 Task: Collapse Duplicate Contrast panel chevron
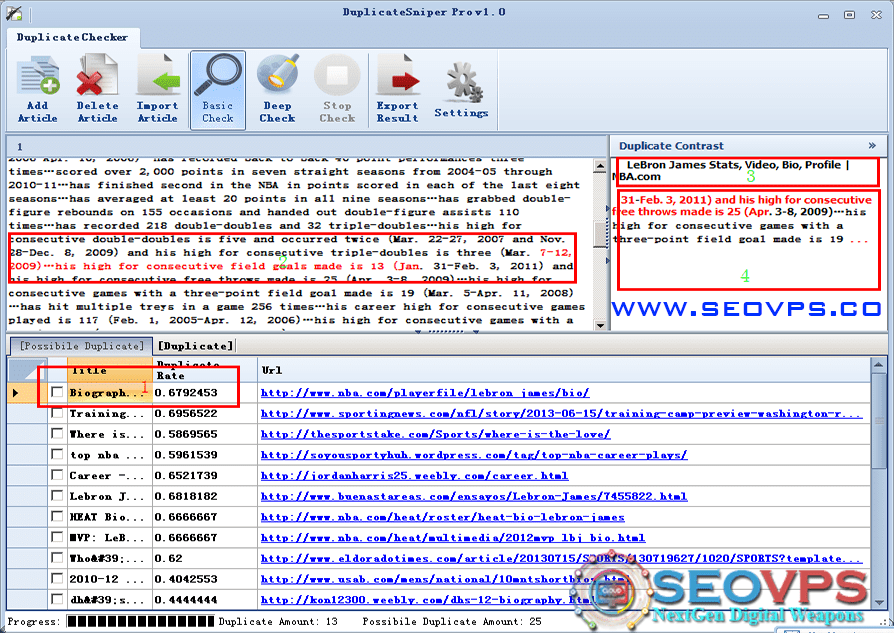click(872, 145)
